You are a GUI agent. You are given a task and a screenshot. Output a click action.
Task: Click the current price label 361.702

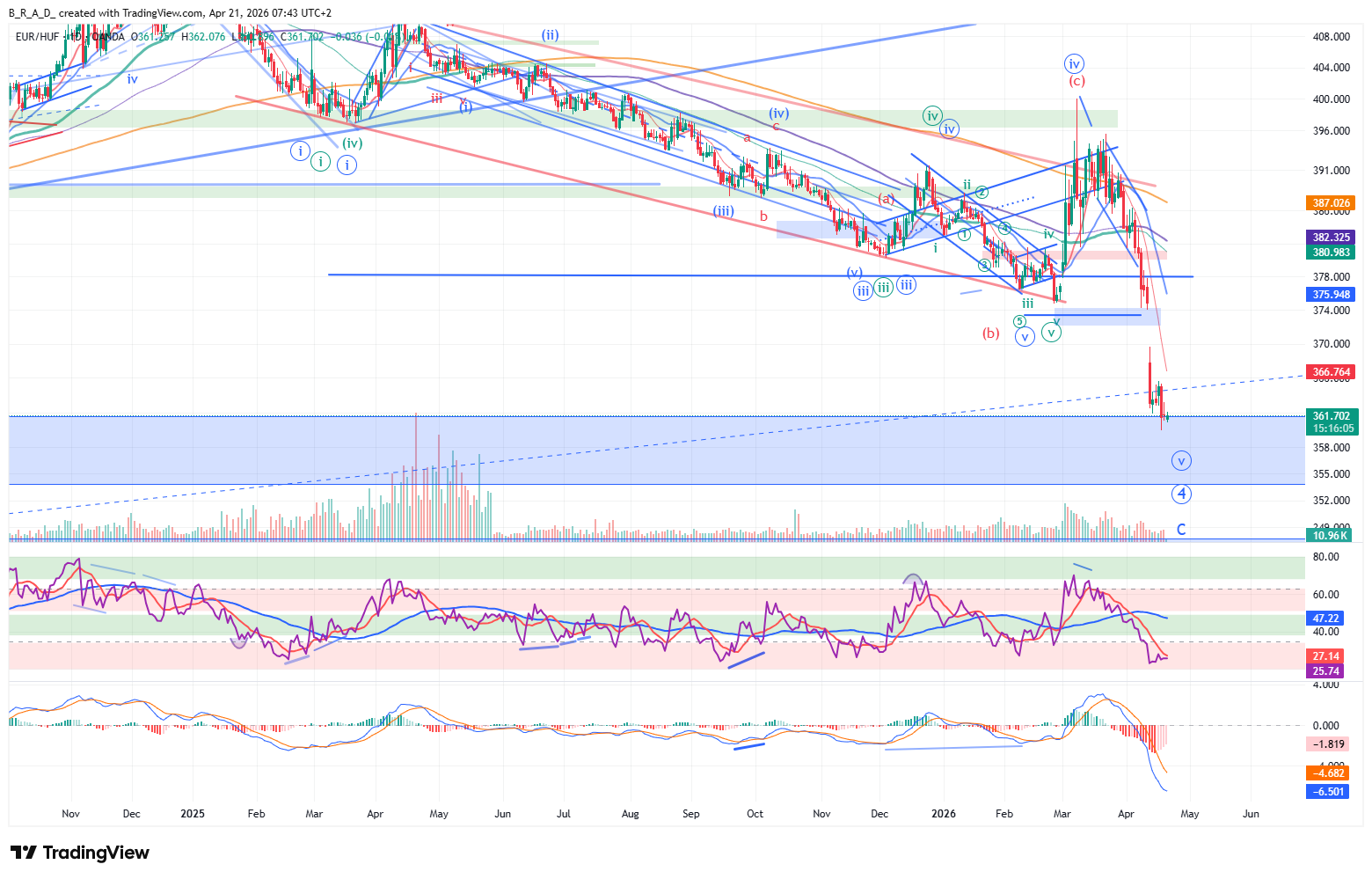(x=1331, y=416)
